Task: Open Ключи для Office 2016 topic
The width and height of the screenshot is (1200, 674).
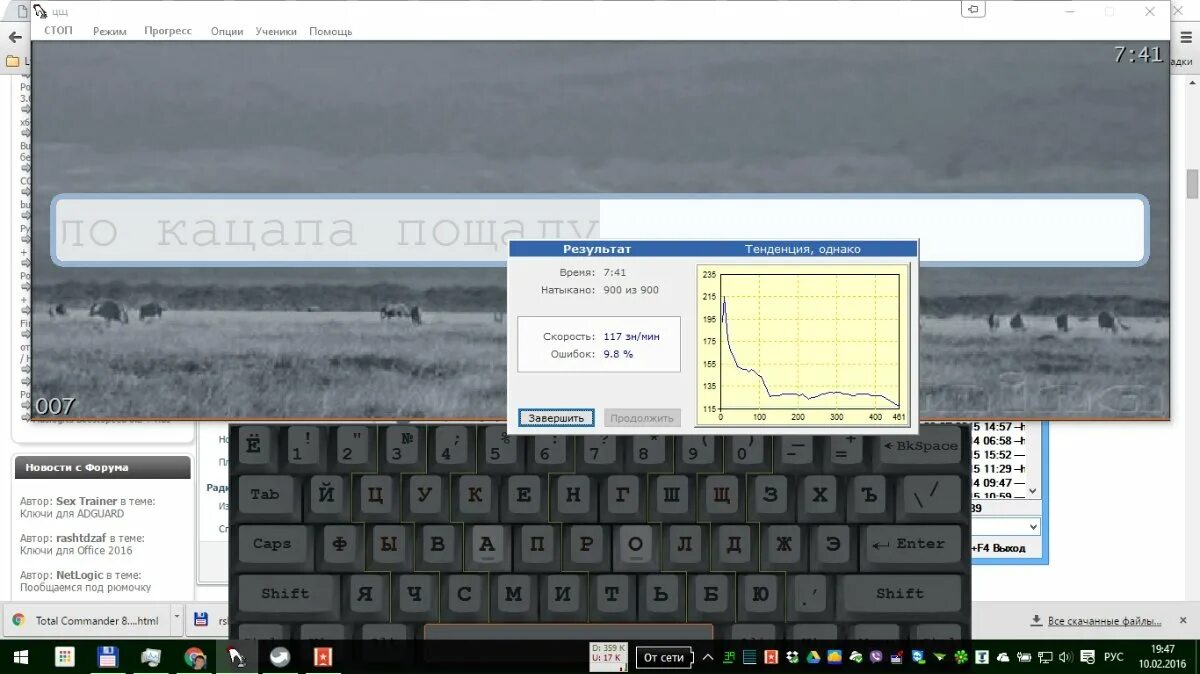Action: 76,550
